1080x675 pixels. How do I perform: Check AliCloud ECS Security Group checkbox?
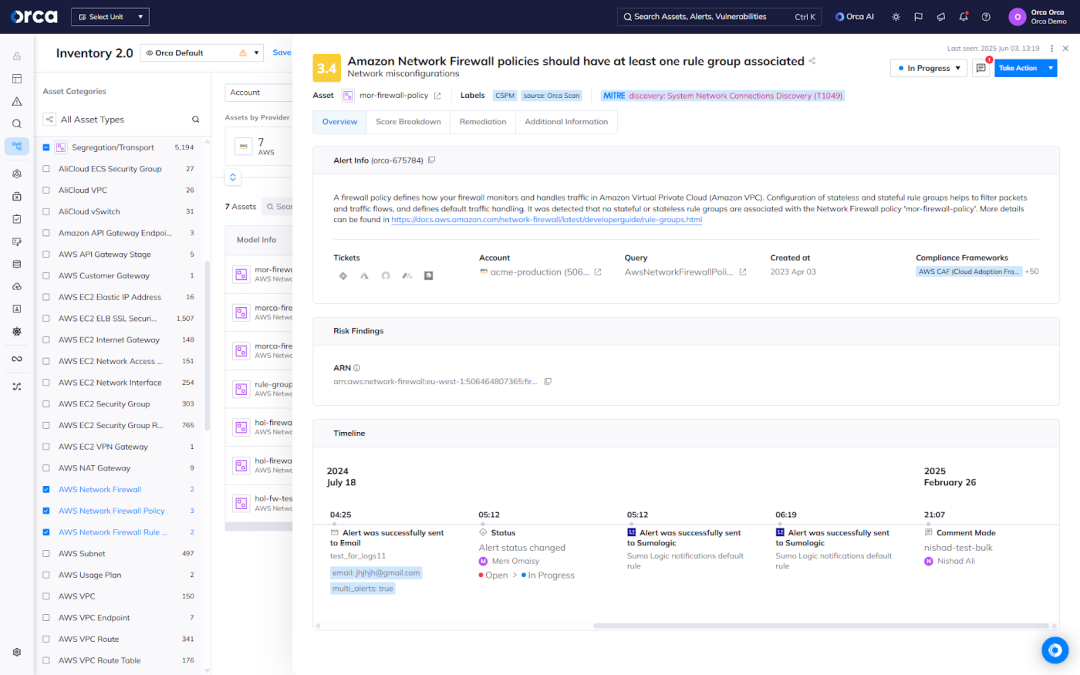[x=46, y=169]
